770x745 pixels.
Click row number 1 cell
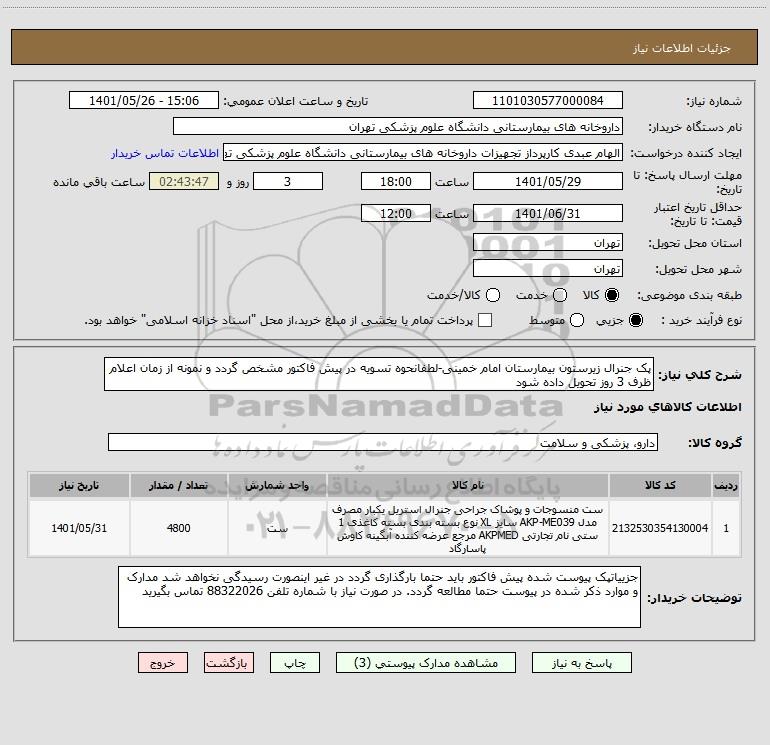726,528
